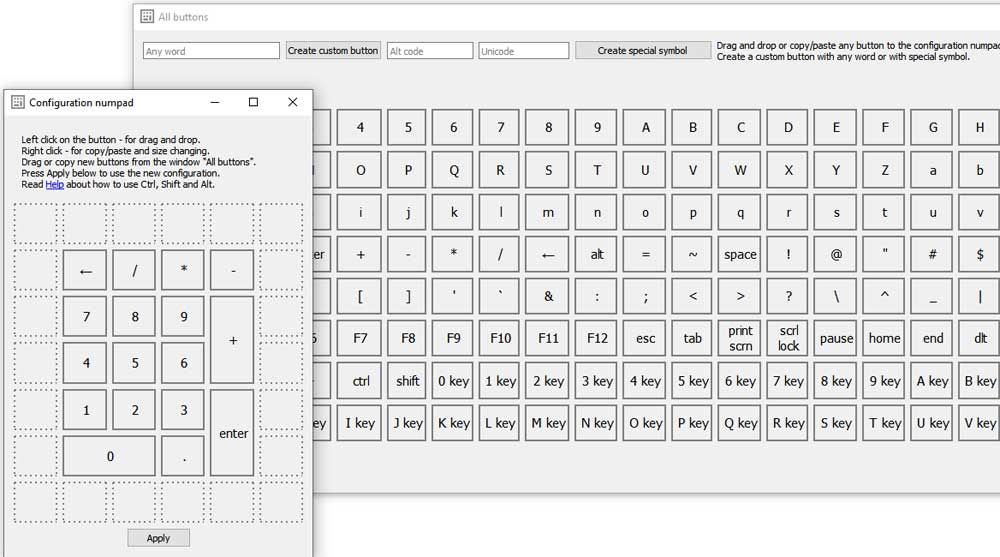Select the slash button on configuration numpad
The image size is (1000, 557).
coord(134,271)
